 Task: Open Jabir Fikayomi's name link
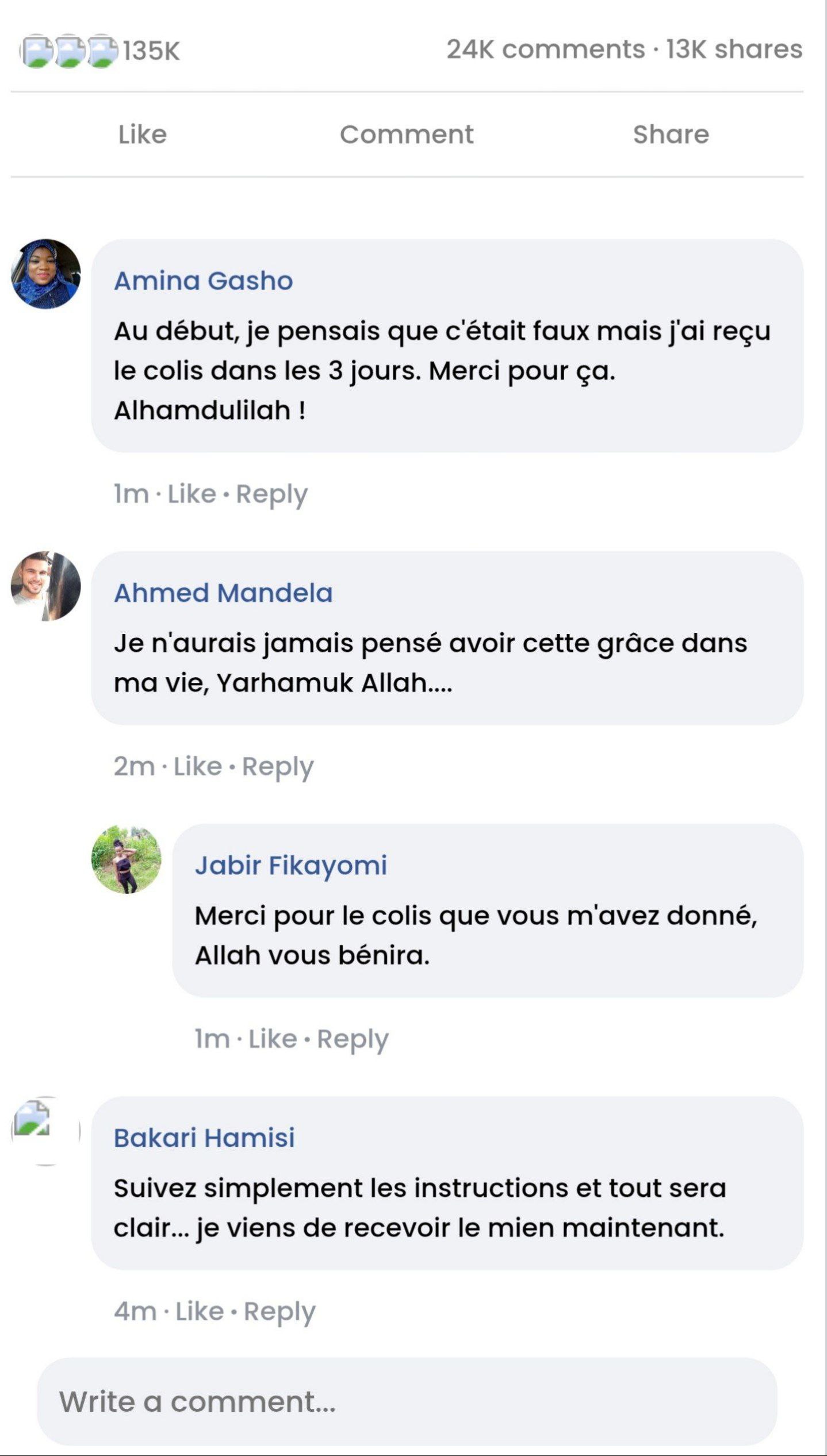coord(291,866)
